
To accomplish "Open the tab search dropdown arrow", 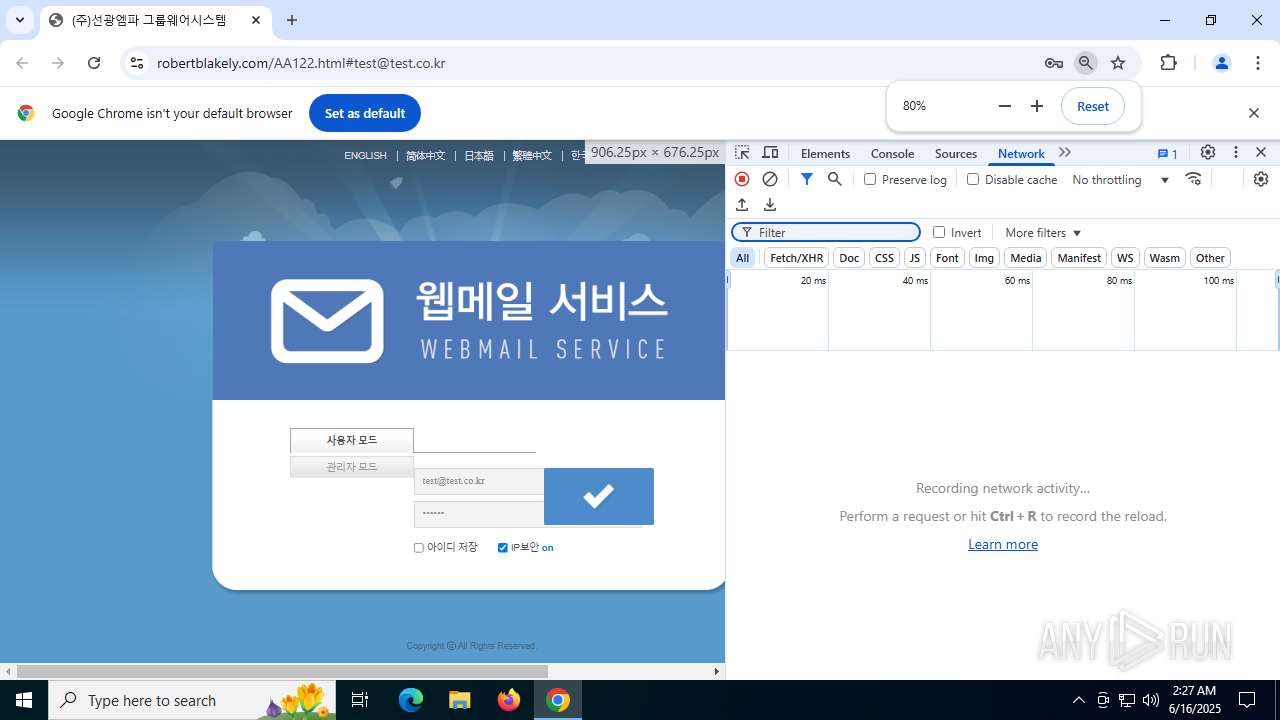I will [x=20, y=20].
